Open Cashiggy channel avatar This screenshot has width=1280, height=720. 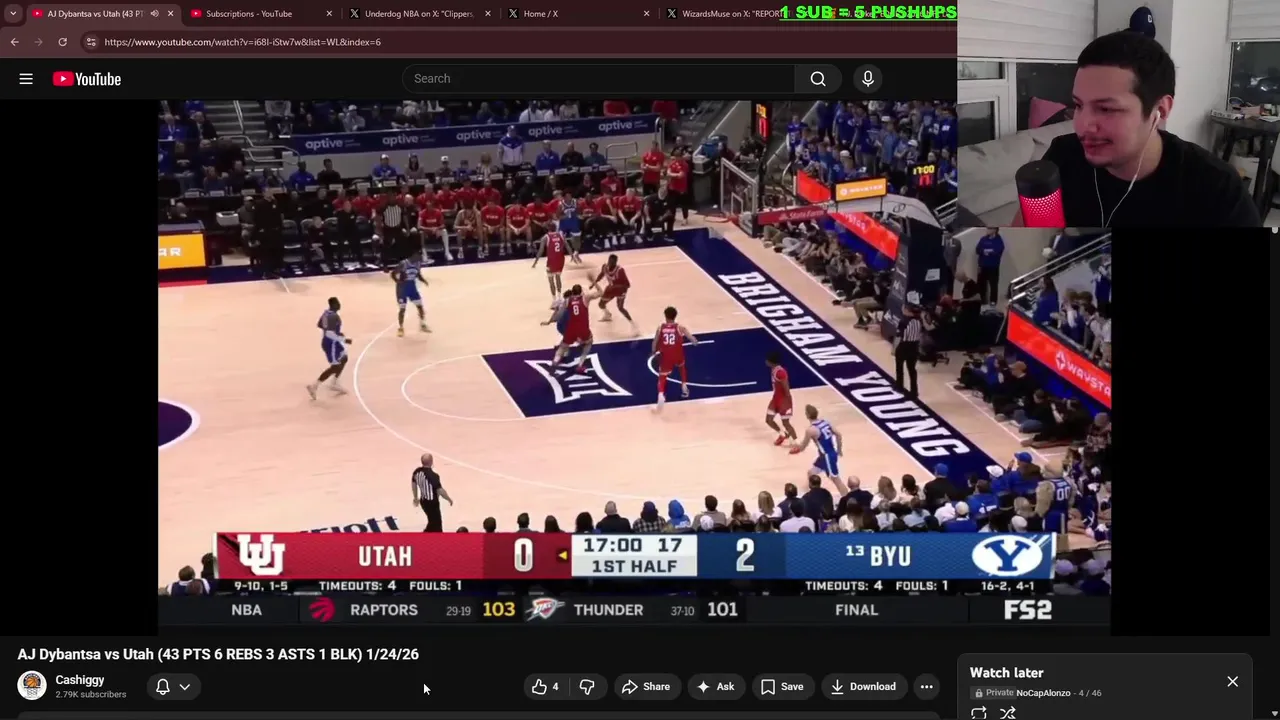[32, 686]
